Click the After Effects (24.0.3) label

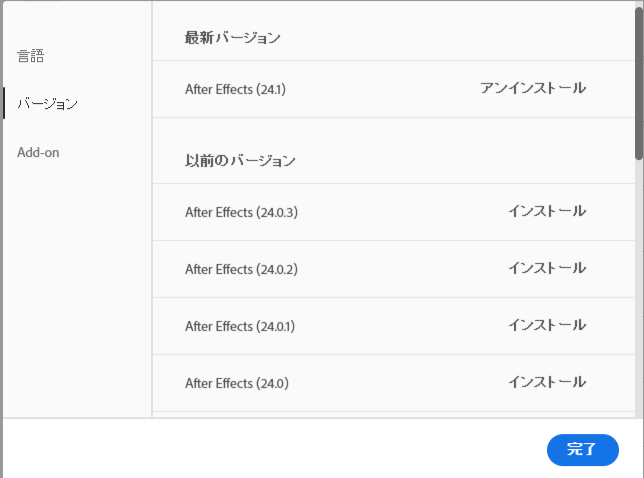click(241, 212)
